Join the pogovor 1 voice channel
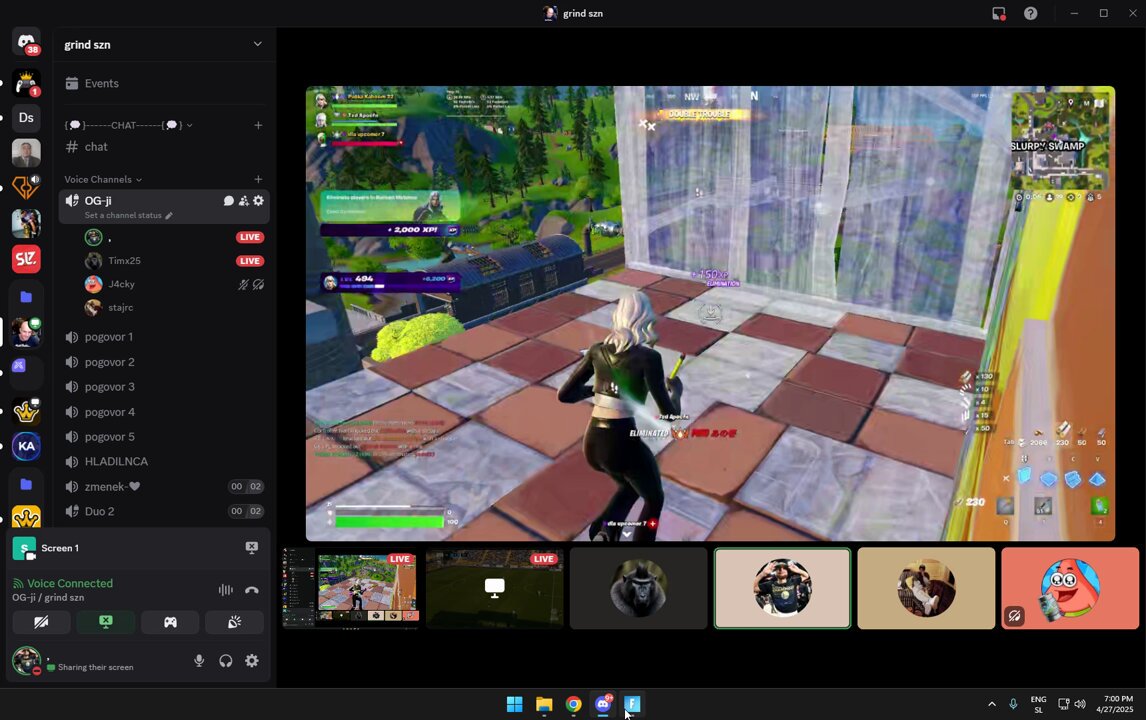The height and width of the screenshot is (720, 1146). (164, 337)
